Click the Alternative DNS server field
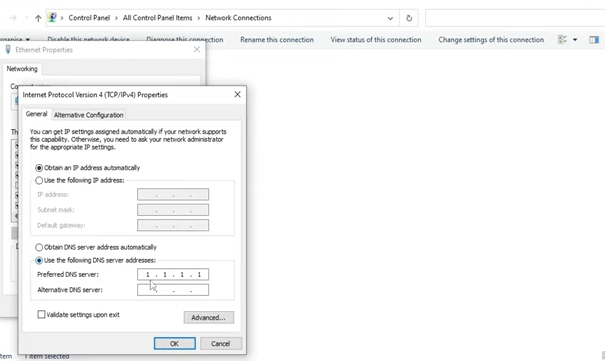The image size is (605, 361). tap(173, 290)
